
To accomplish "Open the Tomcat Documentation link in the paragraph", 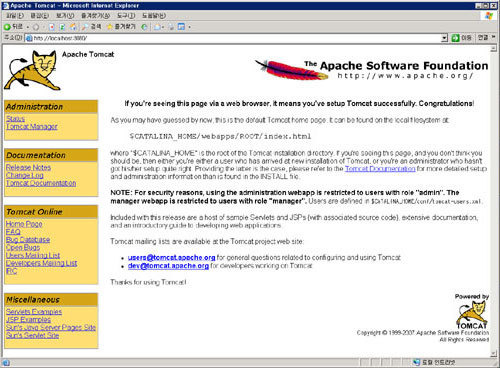I will [380, 169].
